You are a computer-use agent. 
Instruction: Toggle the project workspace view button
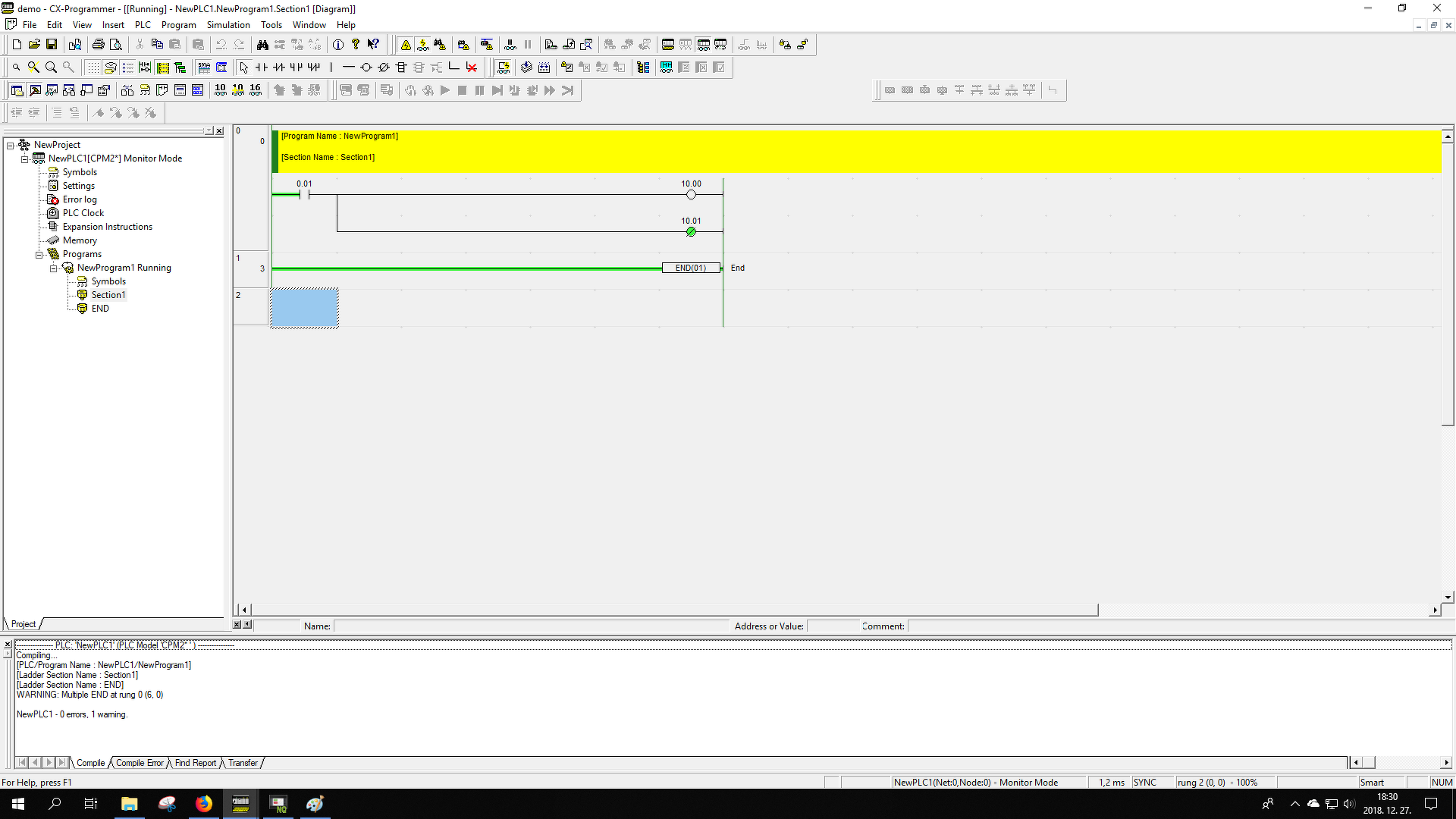[x=17, y=90]
